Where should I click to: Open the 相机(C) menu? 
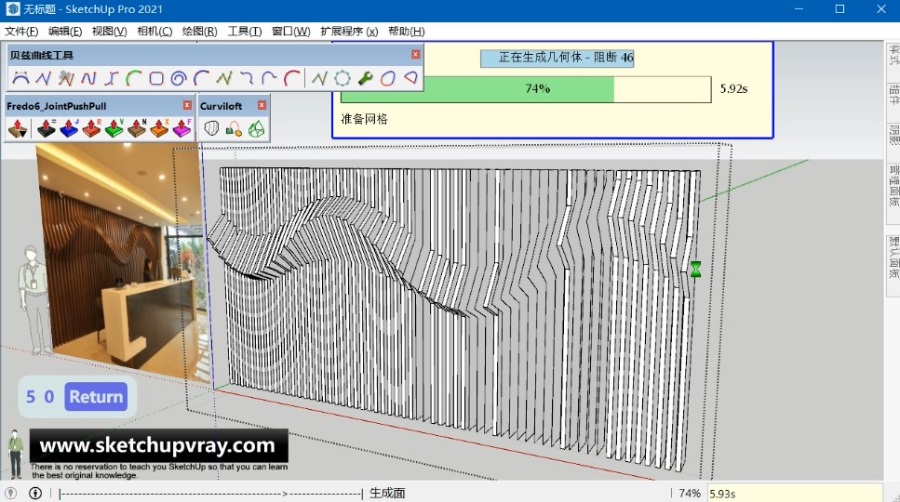[154, 32]
